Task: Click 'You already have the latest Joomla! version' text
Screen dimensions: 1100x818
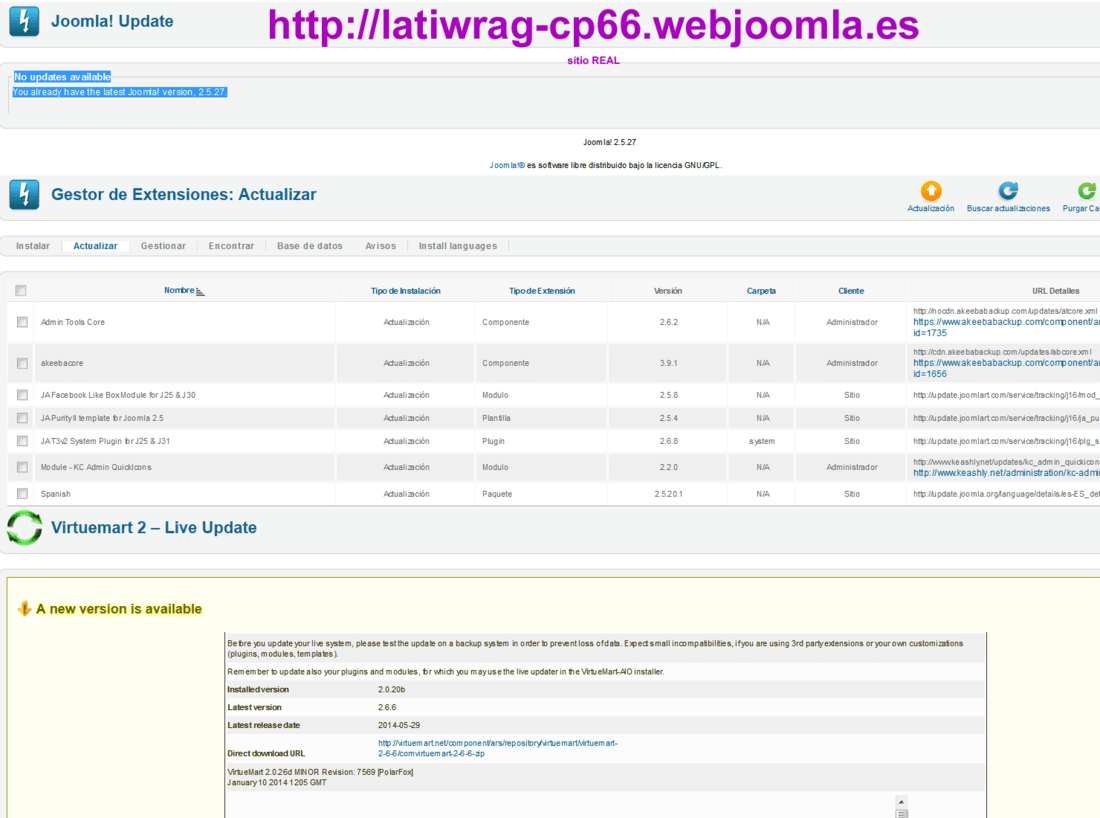Action: [119, 92]
